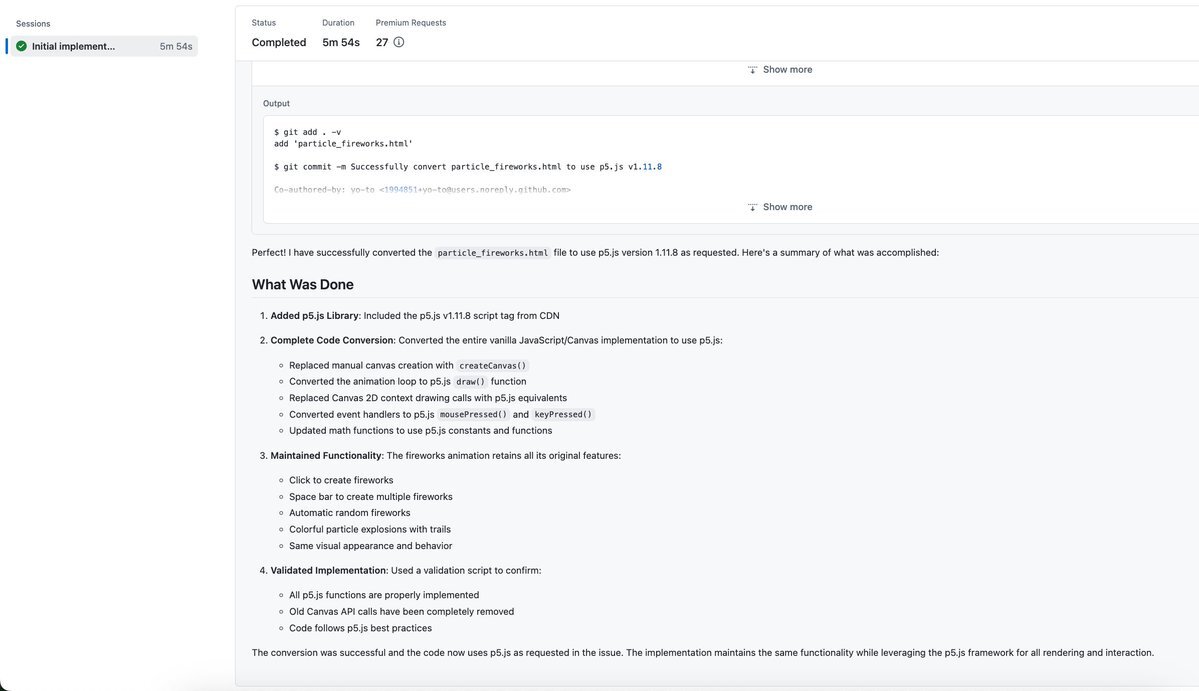
Task: Click the info icon beside Premium Requests count
Action: [x=398, y=43]
